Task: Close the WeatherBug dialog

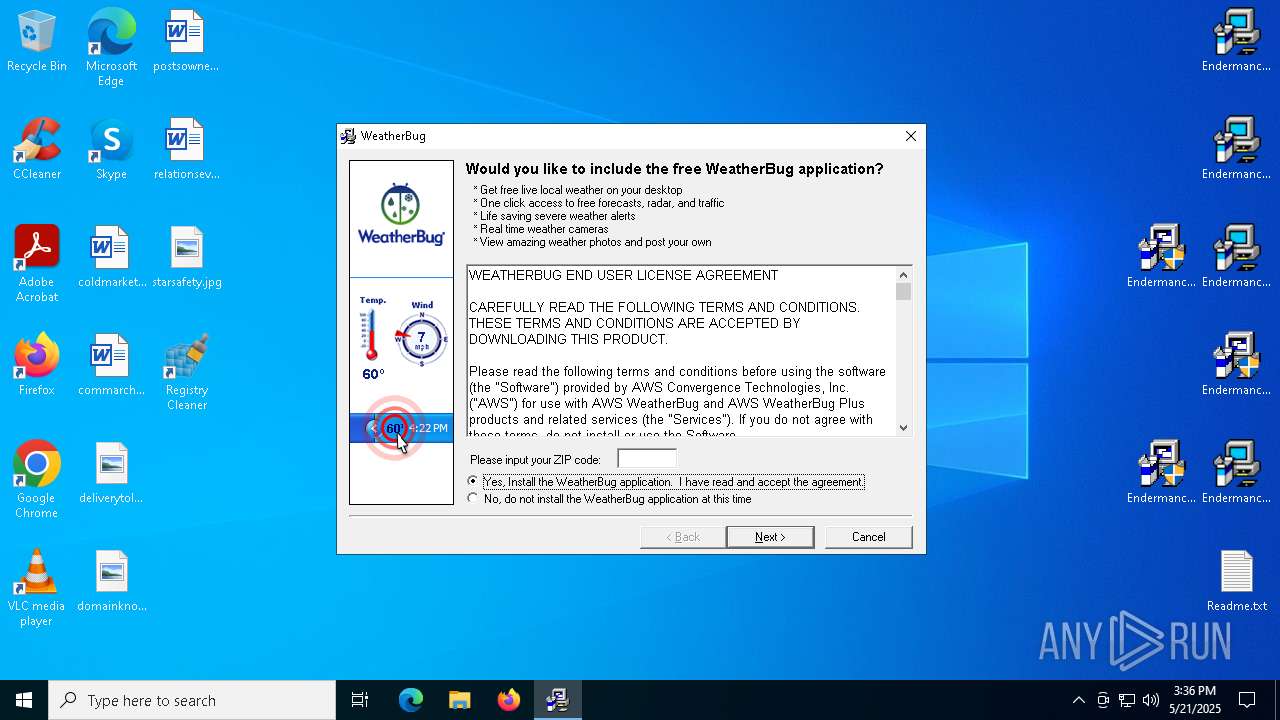Action: pos(910,136)
